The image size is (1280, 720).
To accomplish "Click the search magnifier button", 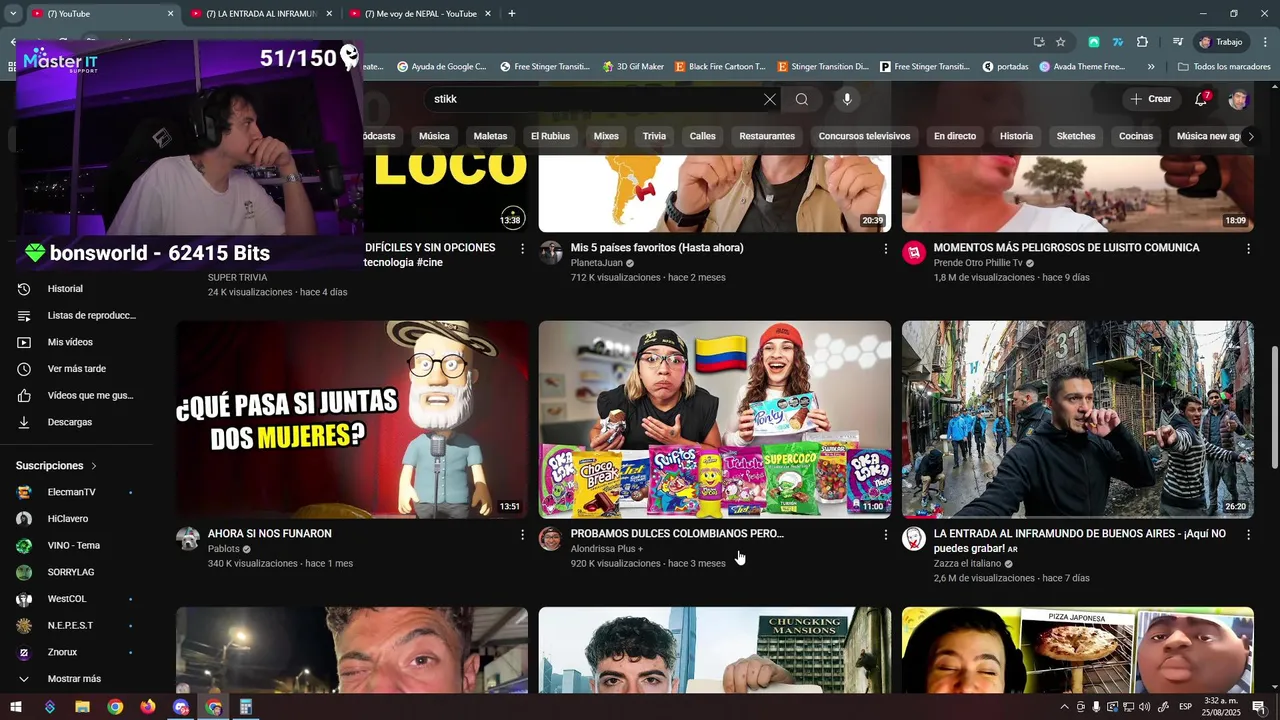I will pos(802,99).
